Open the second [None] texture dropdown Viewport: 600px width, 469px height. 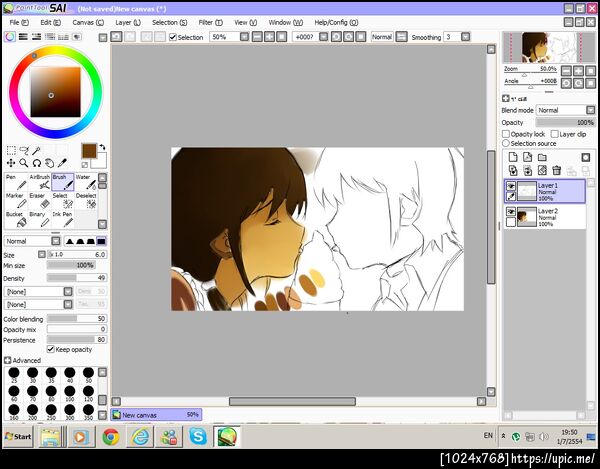[x=68, y=305]
